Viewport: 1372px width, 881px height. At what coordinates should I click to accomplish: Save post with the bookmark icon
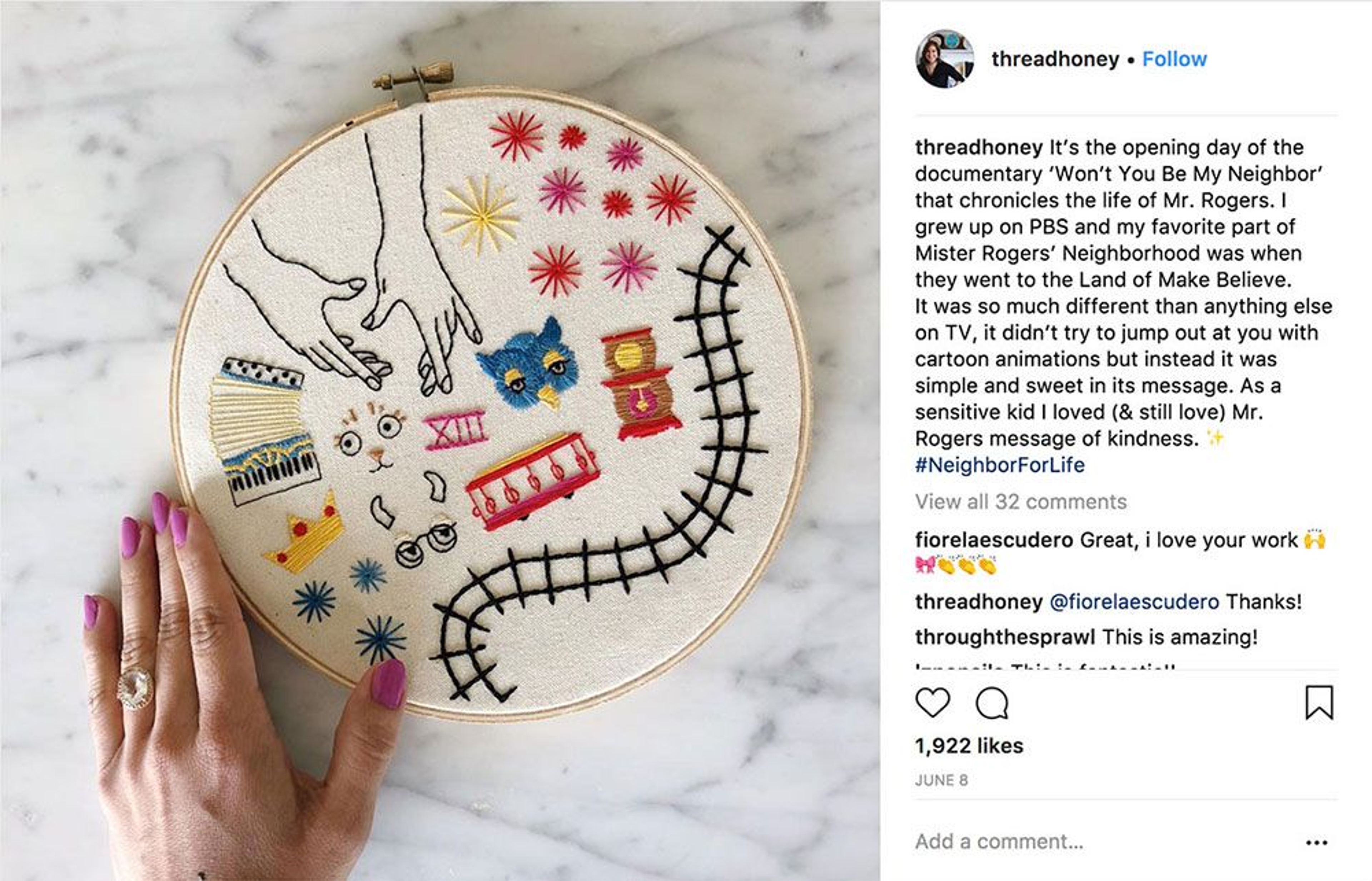pyautogui.click(x=1319, y=703)
